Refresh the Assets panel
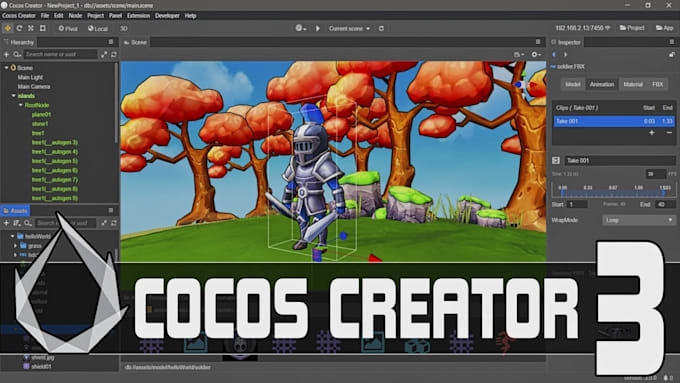This screenshot has height=383, width=680. pyautogui.click(x=114, y=223)
